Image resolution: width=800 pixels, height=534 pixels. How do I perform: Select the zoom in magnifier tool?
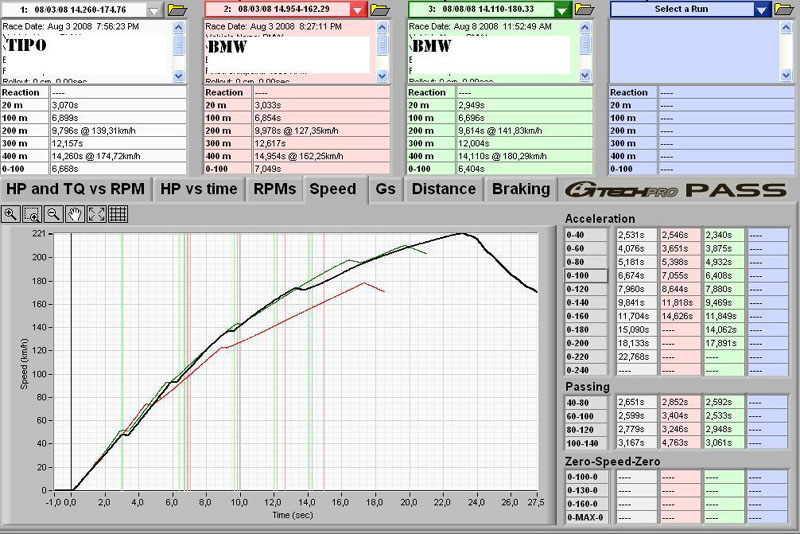pos(10,214)
